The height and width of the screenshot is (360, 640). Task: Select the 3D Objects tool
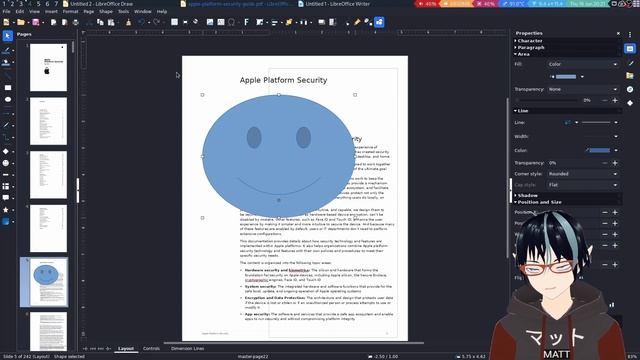pos(6,222)
